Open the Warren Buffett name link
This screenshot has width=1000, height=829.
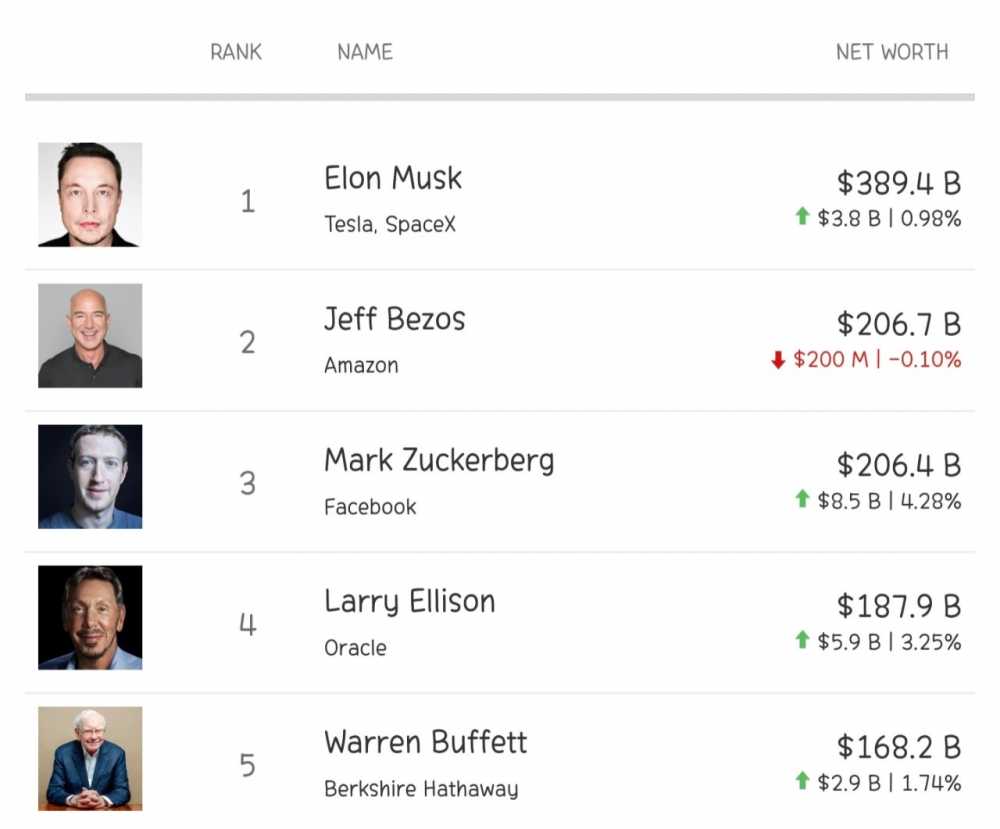point(426,743)
